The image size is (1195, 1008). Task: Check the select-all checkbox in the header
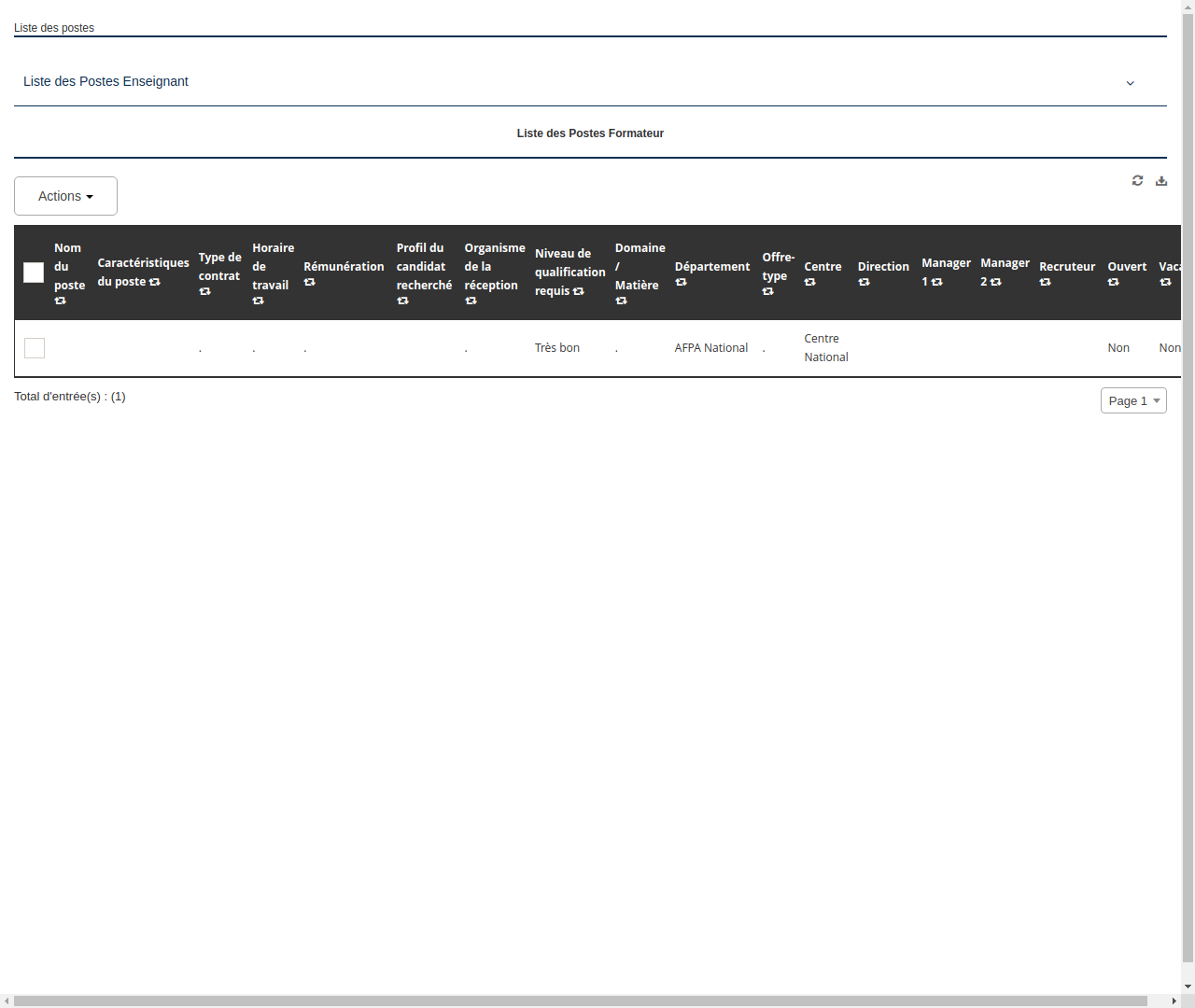point(34,273)
